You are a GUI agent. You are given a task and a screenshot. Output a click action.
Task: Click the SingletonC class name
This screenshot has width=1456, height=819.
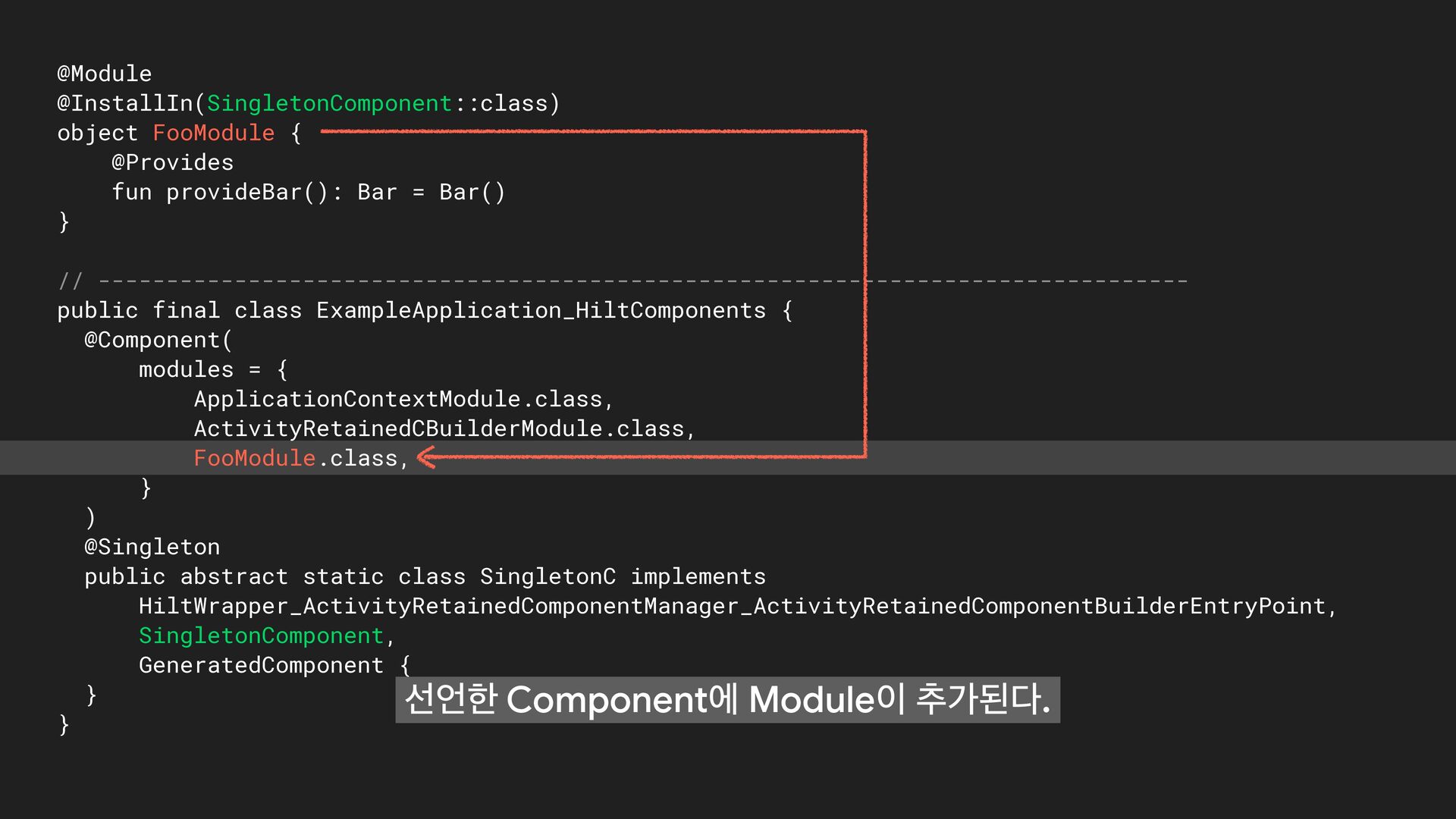pos(548,576)
